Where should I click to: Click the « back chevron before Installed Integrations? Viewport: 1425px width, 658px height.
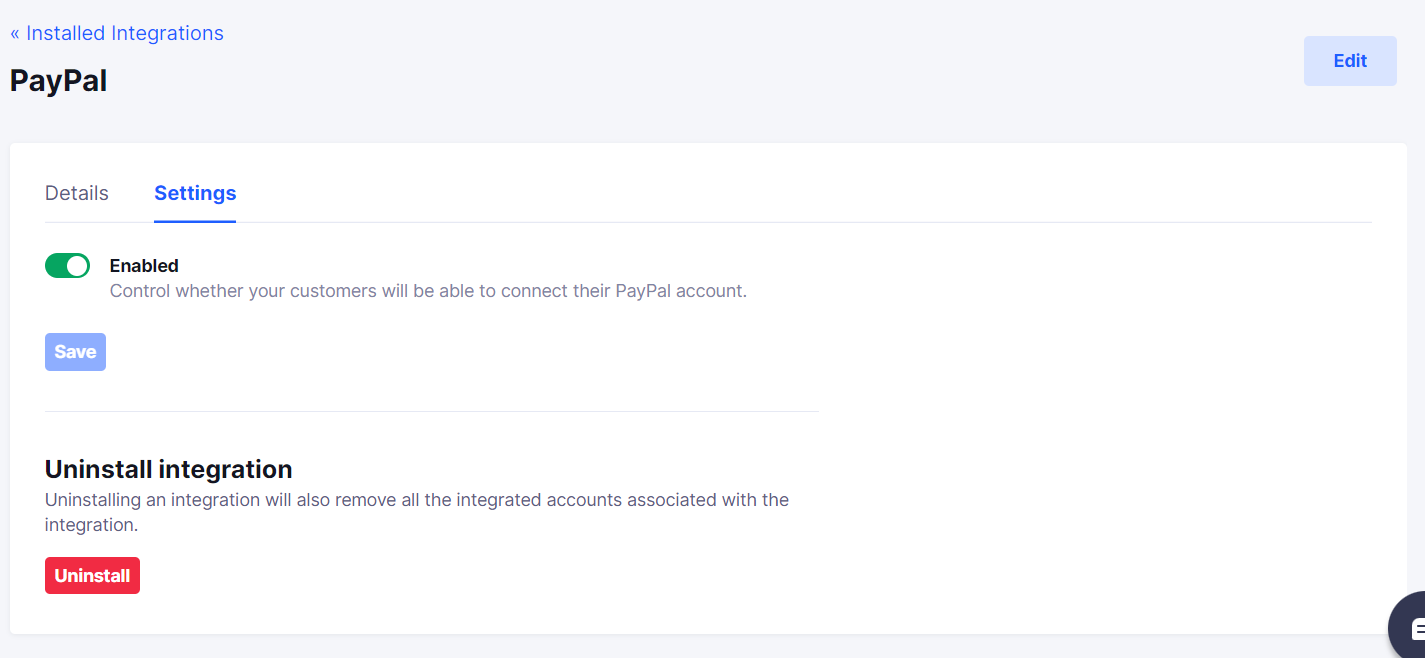click(x=15, y=33)
